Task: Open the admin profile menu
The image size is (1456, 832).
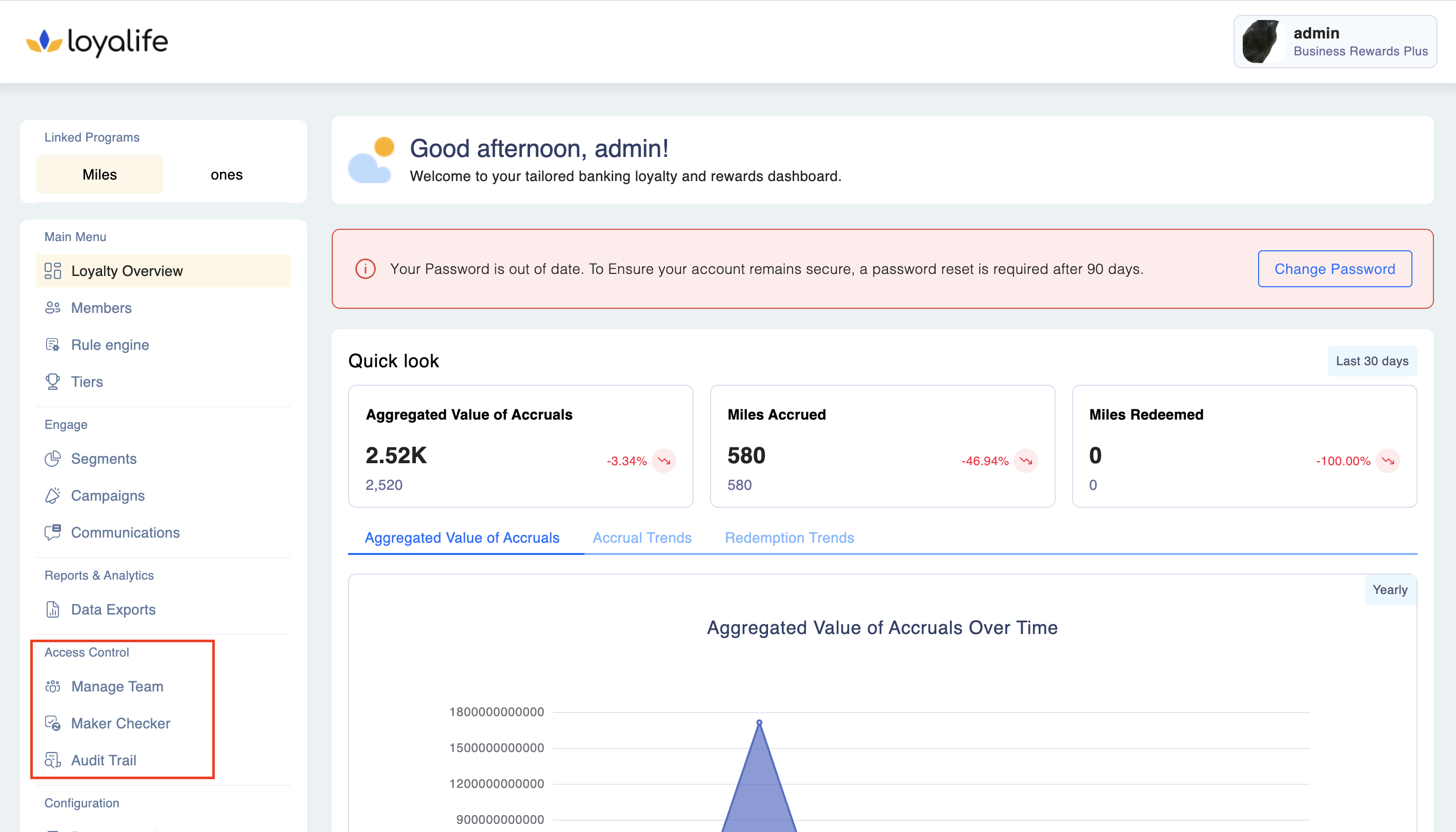Action: (1334, 42)
